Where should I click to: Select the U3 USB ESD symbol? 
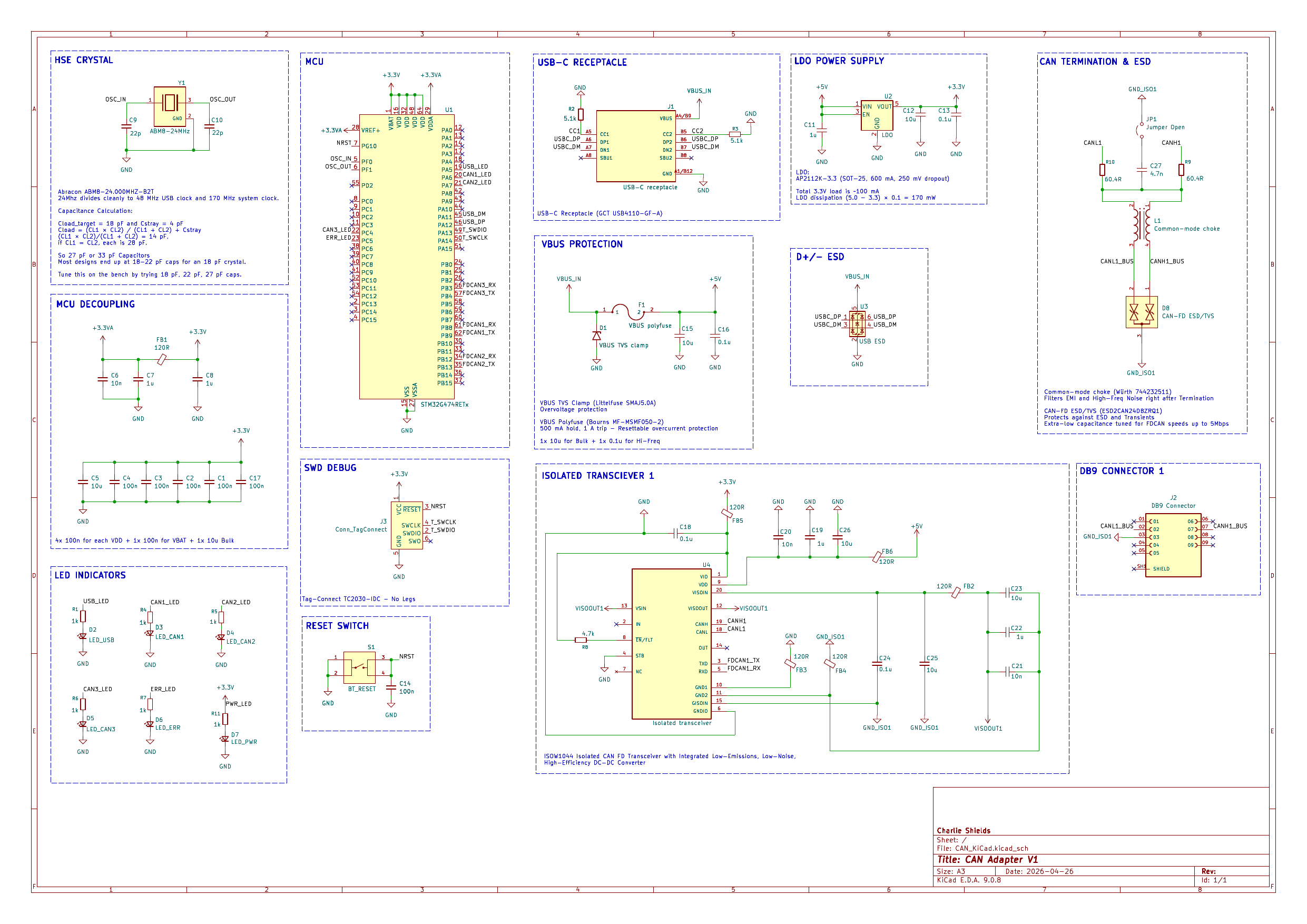[x=857, y=324]
